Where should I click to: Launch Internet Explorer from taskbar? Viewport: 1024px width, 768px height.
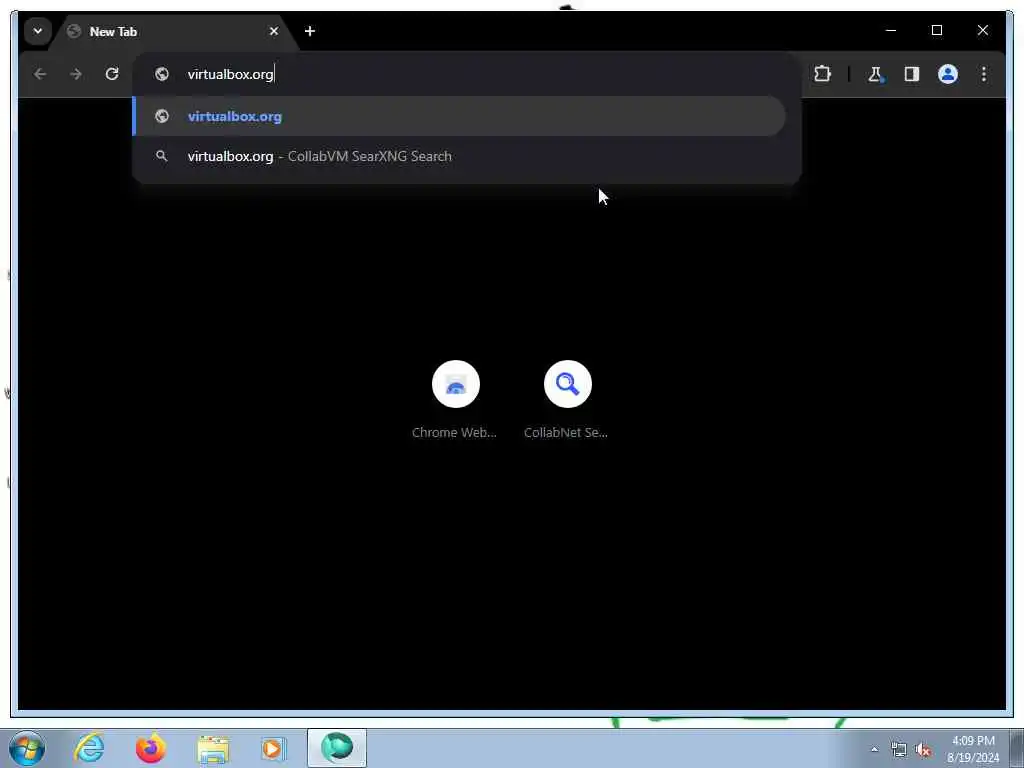(89, 748)
